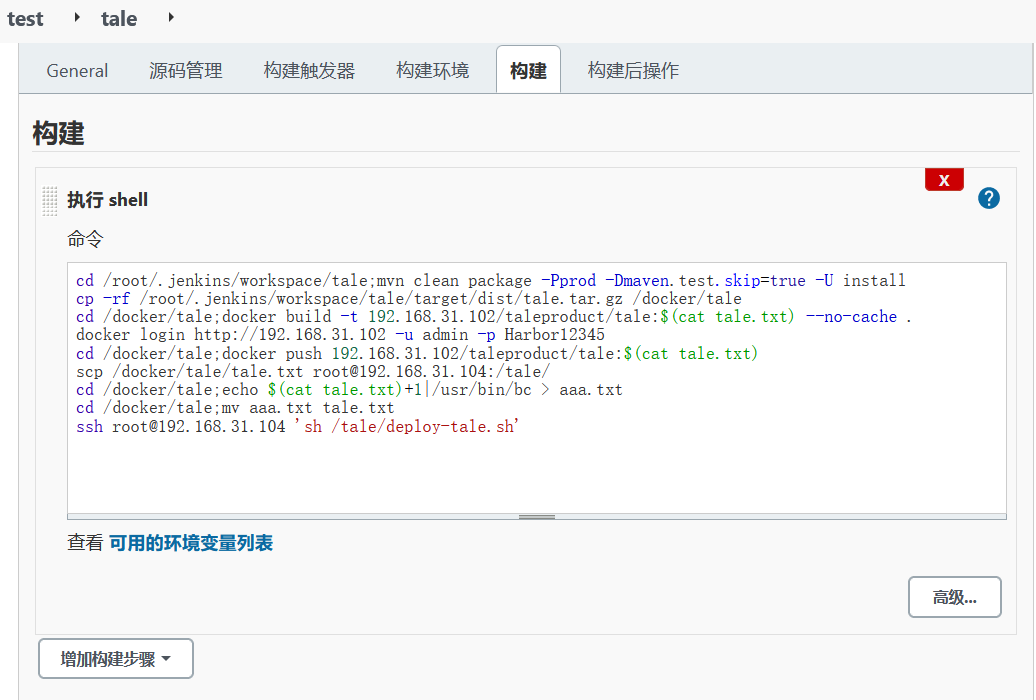Expand the breadcrumb arrow after test

pos(78,17)
